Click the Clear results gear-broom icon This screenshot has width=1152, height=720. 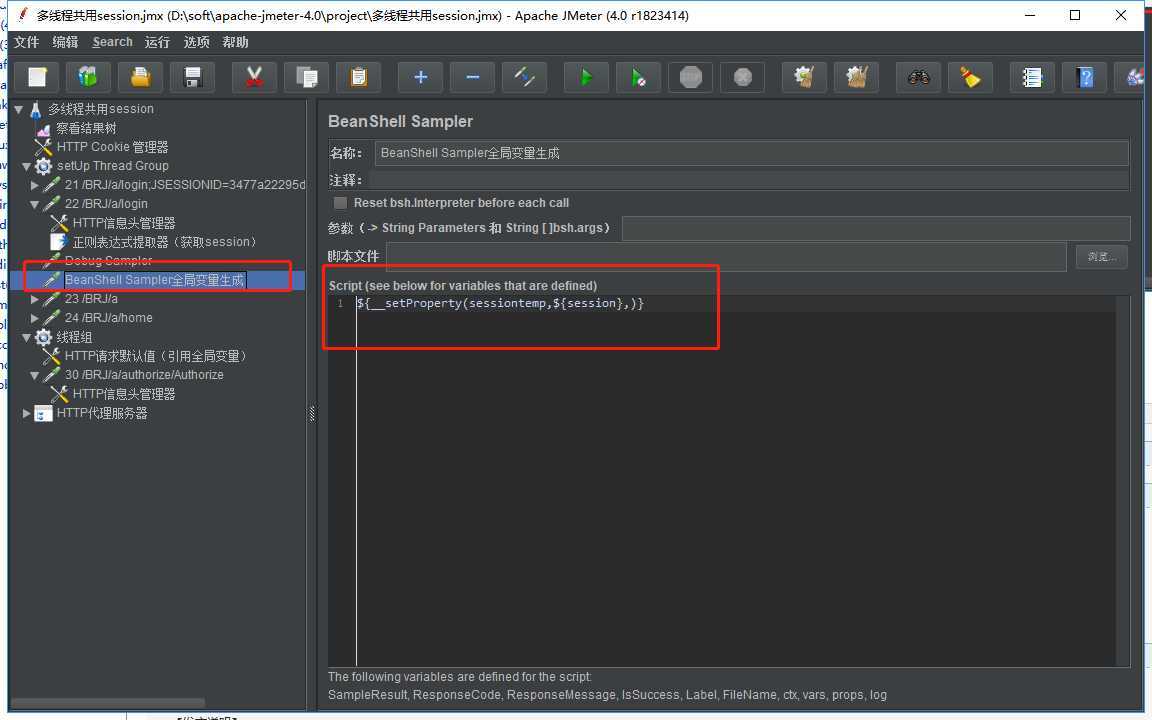pyautogui.click(x=804, y=77)
